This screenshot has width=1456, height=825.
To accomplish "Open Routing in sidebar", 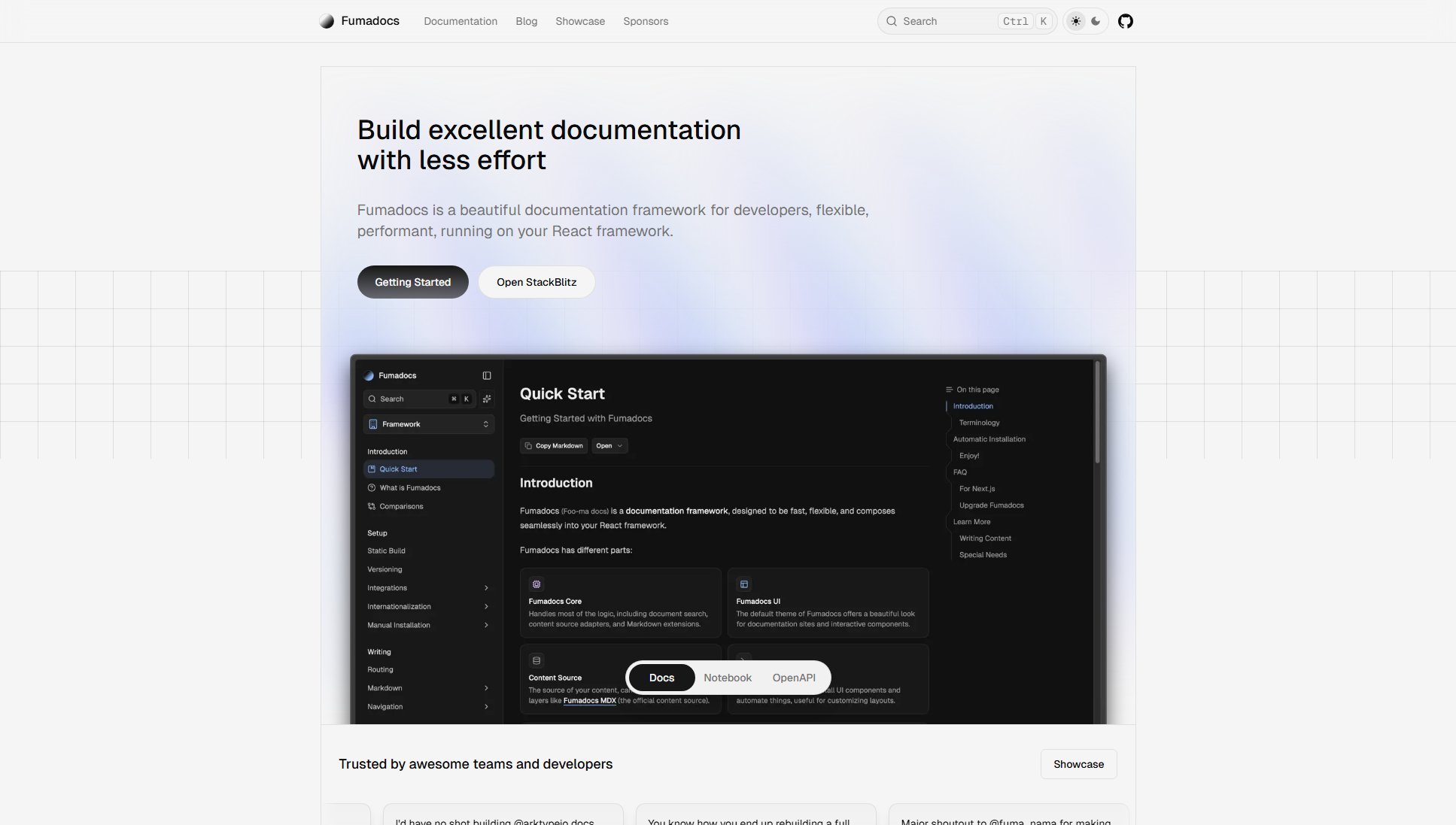I will coord(380,669).
